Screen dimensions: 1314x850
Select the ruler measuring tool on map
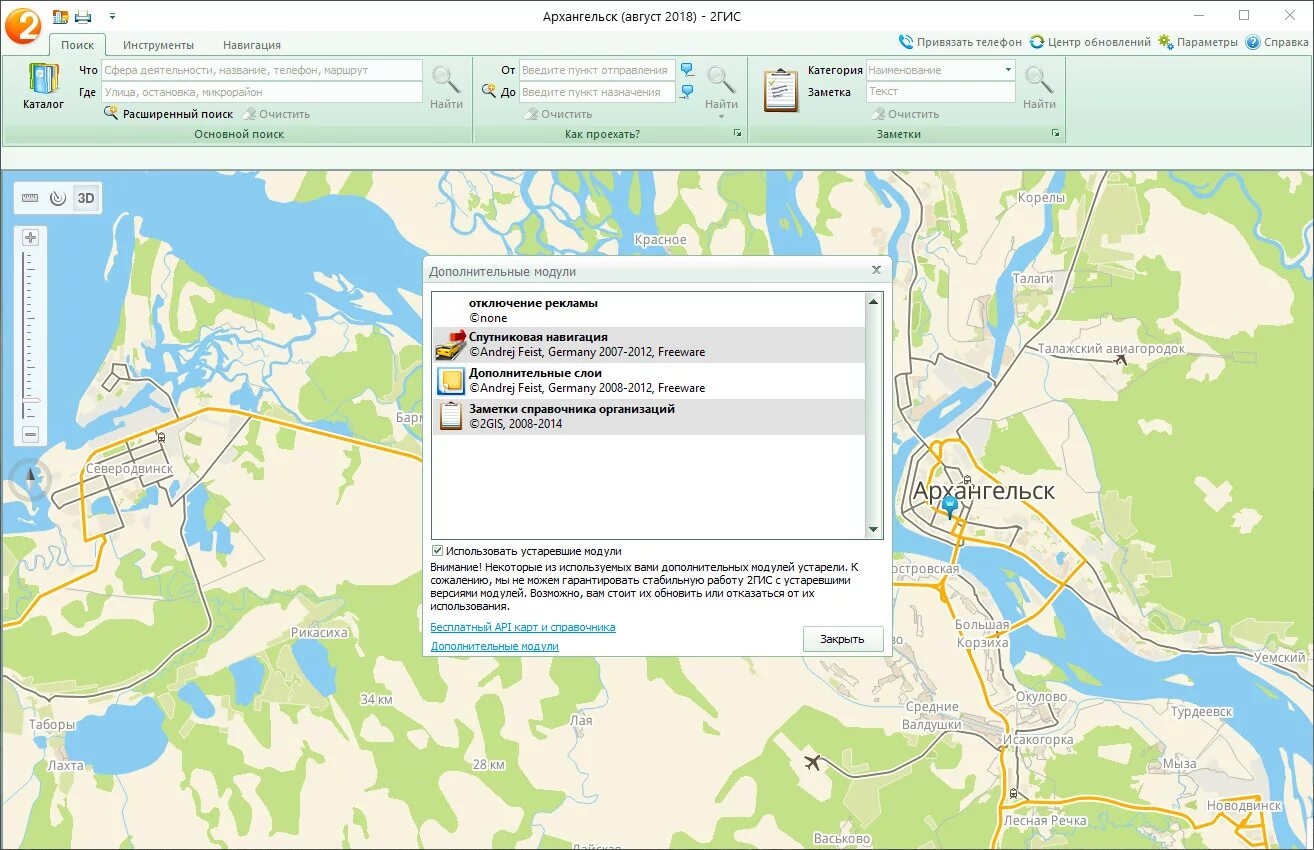tap(30, 198)
